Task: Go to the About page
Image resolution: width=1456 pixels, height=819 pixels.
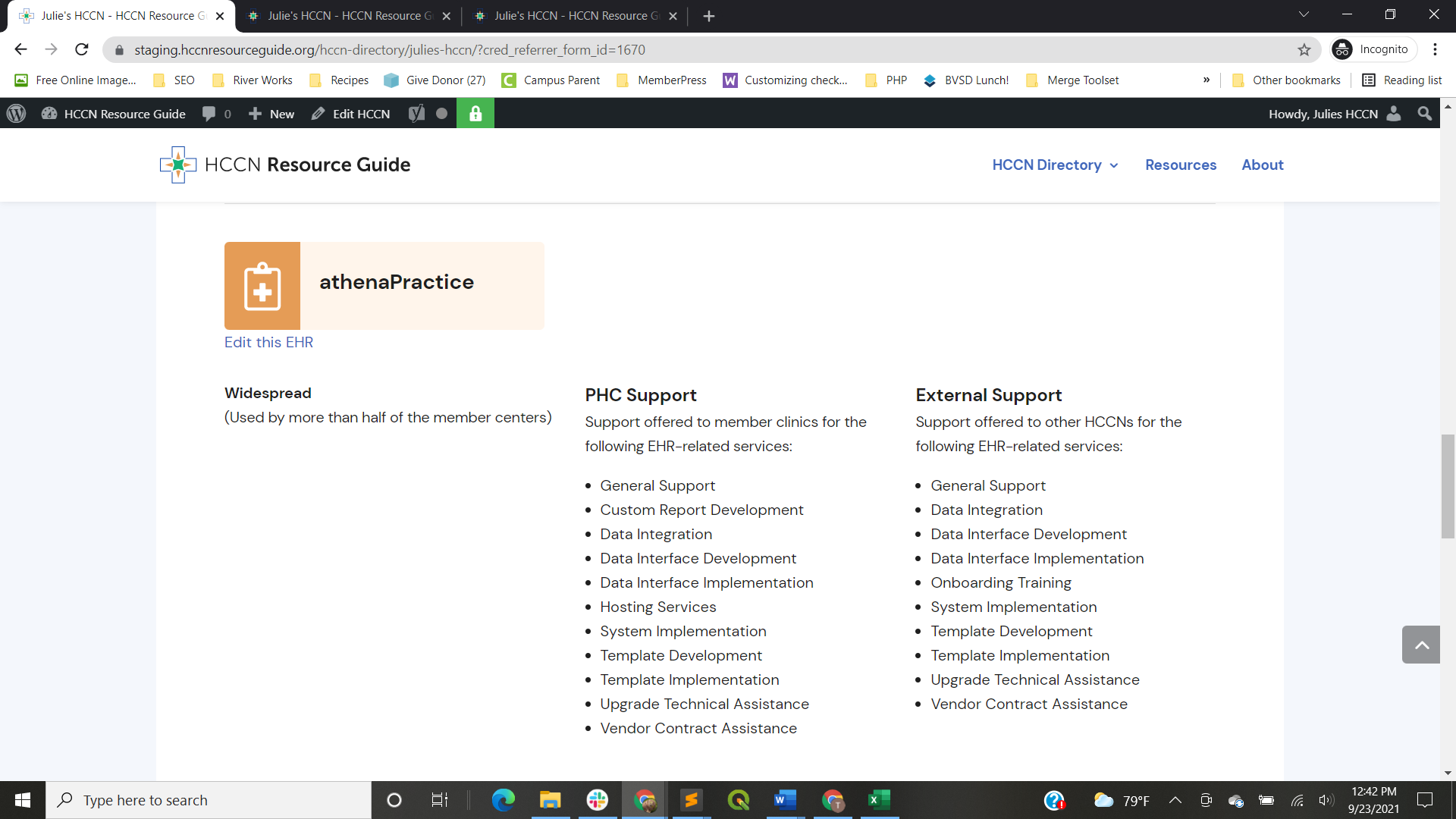Action: coord(1263,165)
